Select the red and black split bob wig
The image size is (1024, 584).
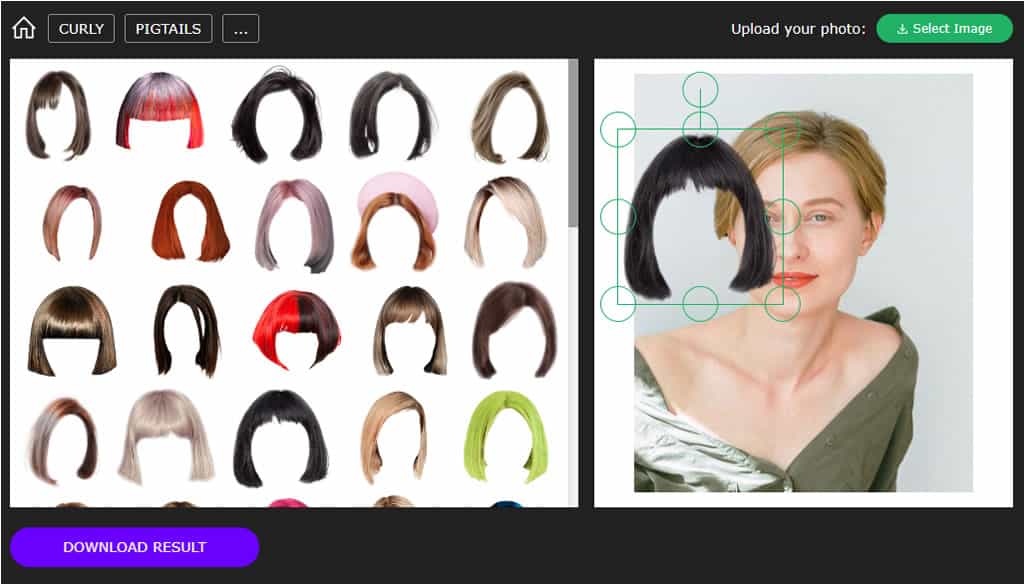[x=296, y=330]
